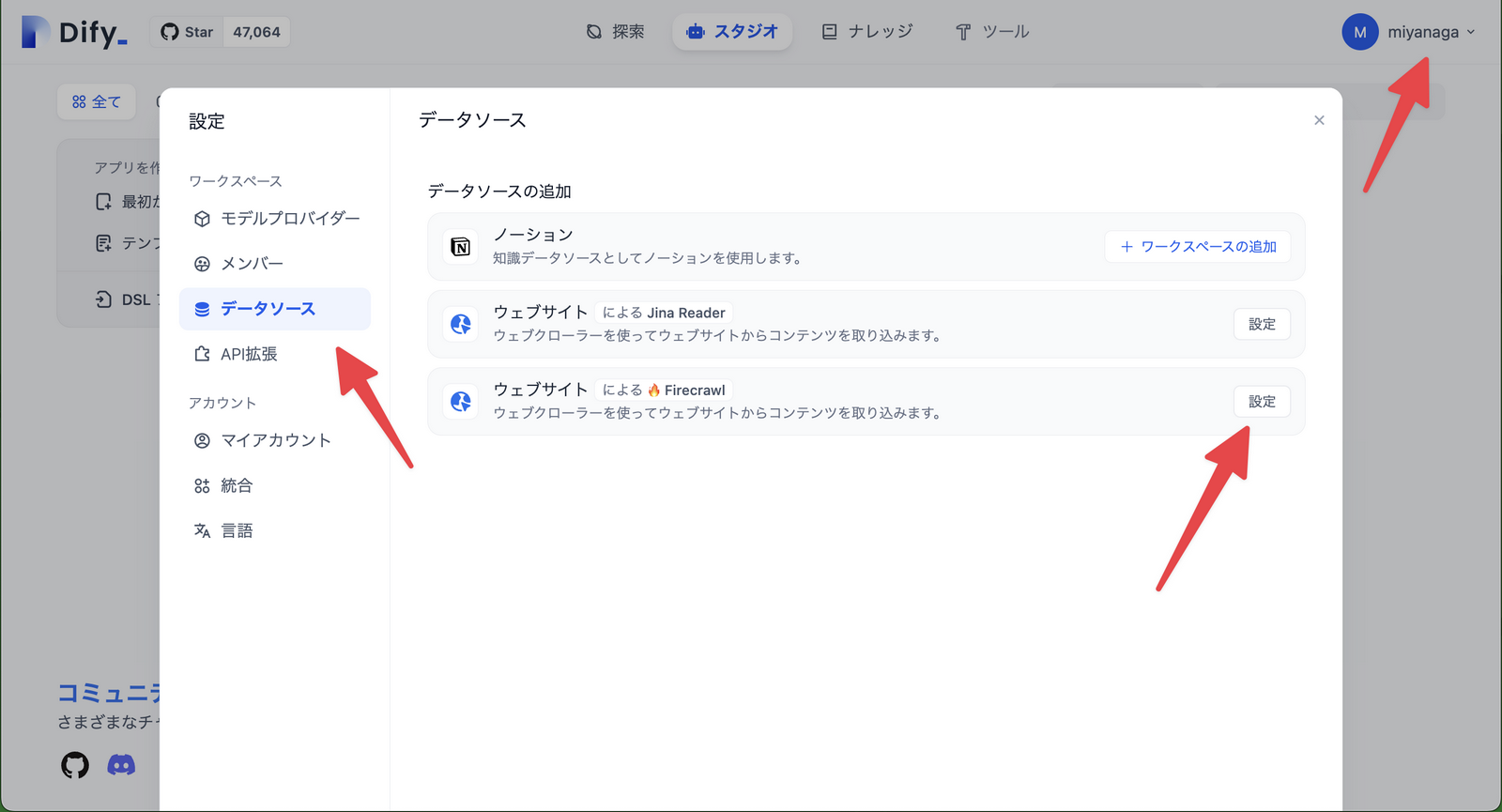Click the model provider cube icon

202,219
